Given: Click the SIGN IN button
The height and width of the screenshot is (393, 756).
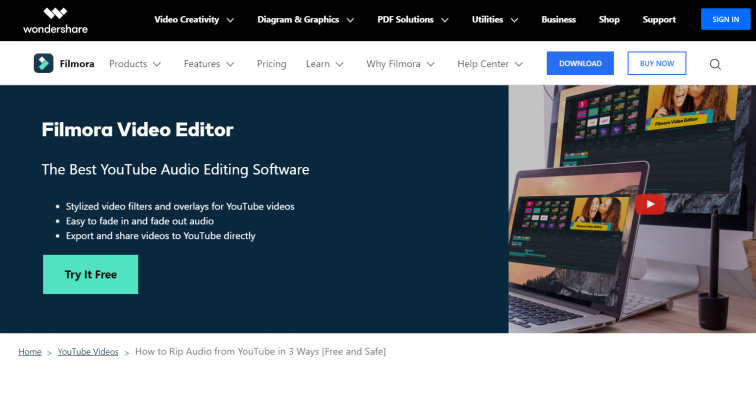Looking at the screenshot, I should click(726, 19).
